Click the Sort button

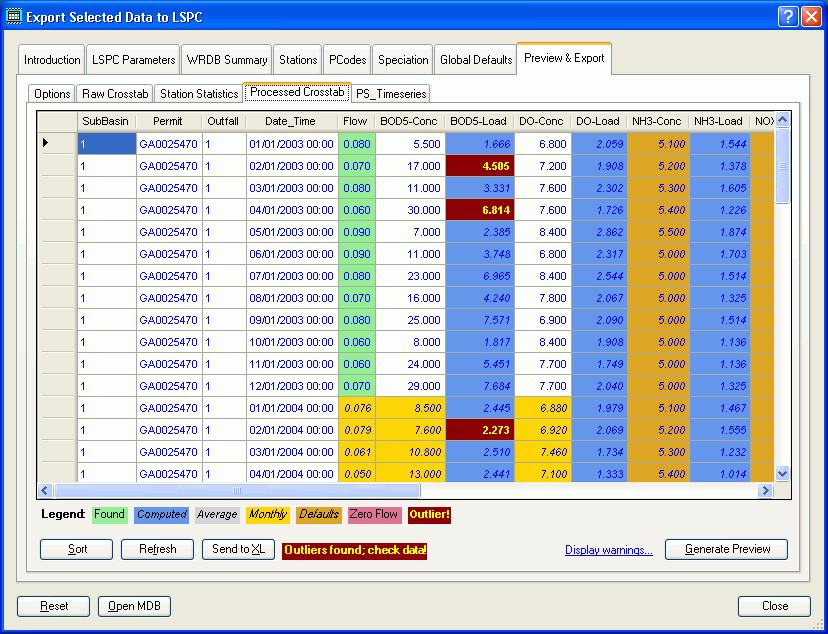[x=75, y=549]
